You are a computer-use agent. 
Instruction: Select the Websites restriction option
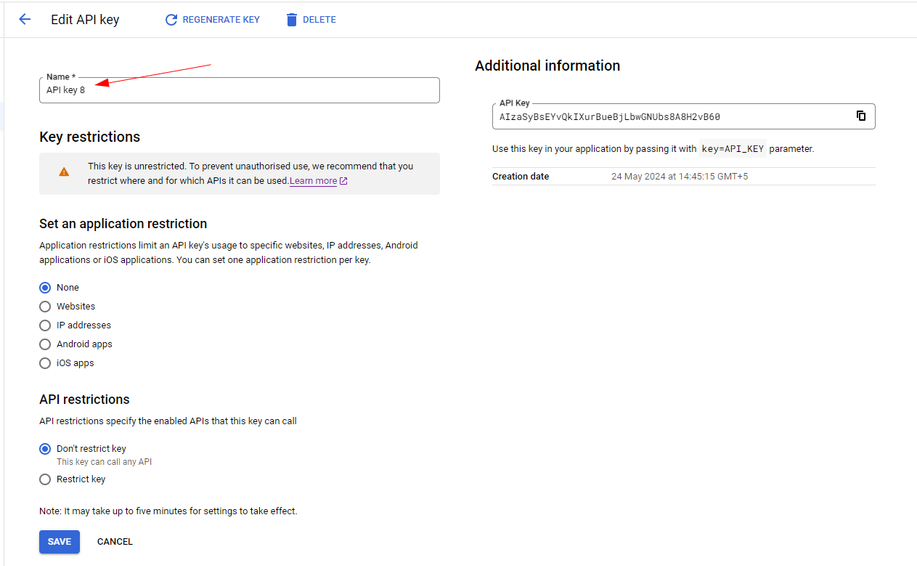pyautogui.click(x=45, y=306)
